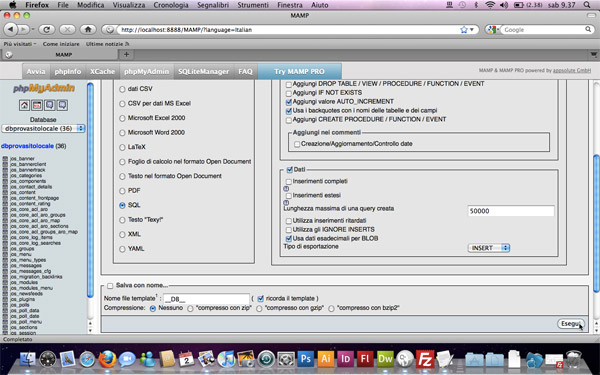Launch Safari from the dock
The width and height of the screenshot is (600, 375).
(88, 359)
